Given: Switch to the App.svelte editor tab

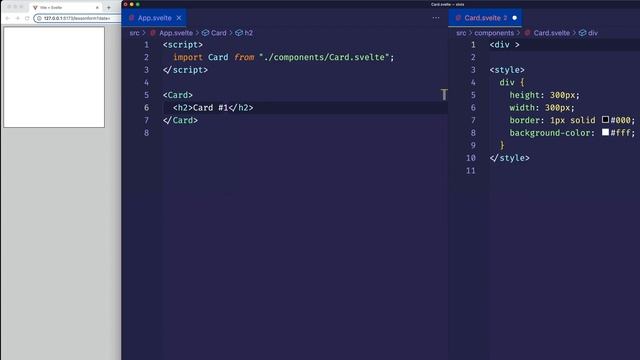Looking at the screenshot, I should pos(154,18).
